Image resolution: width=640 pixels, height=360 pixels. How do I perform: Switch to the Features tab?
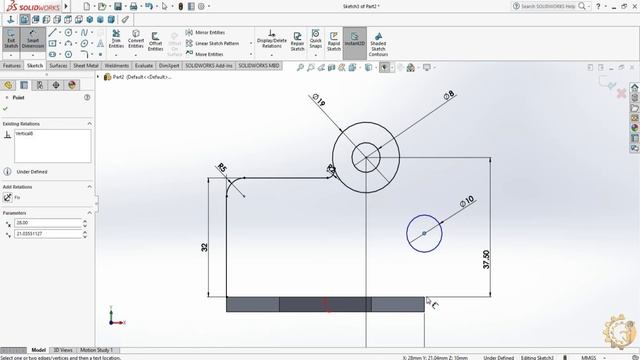pyautogui.click(x=12, y=65)
